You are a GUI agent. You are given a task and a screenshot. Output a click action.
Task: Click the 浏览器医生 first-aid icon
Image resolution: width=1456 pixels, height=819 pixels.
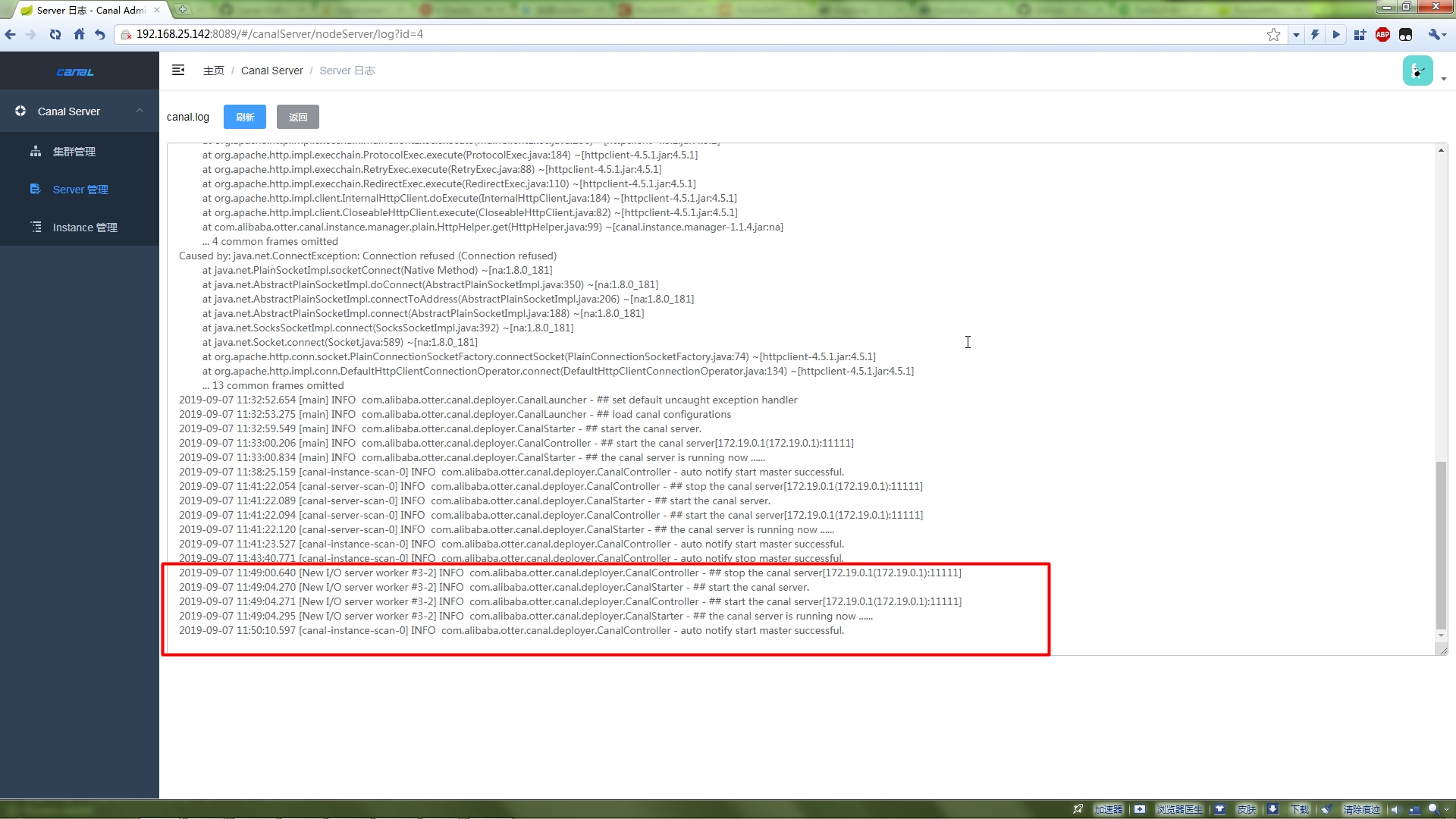pyautogui.click(x=1140, y=809)
